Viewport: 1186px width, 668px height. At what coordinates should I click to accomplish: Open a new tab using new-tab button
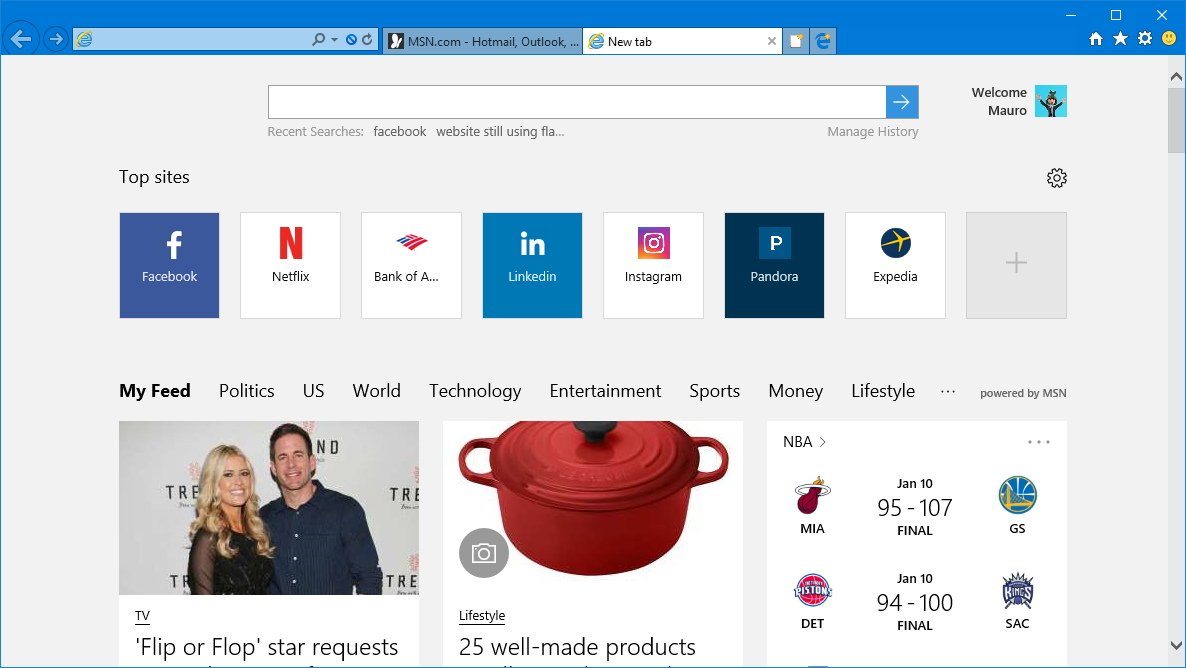pos(796,42)
